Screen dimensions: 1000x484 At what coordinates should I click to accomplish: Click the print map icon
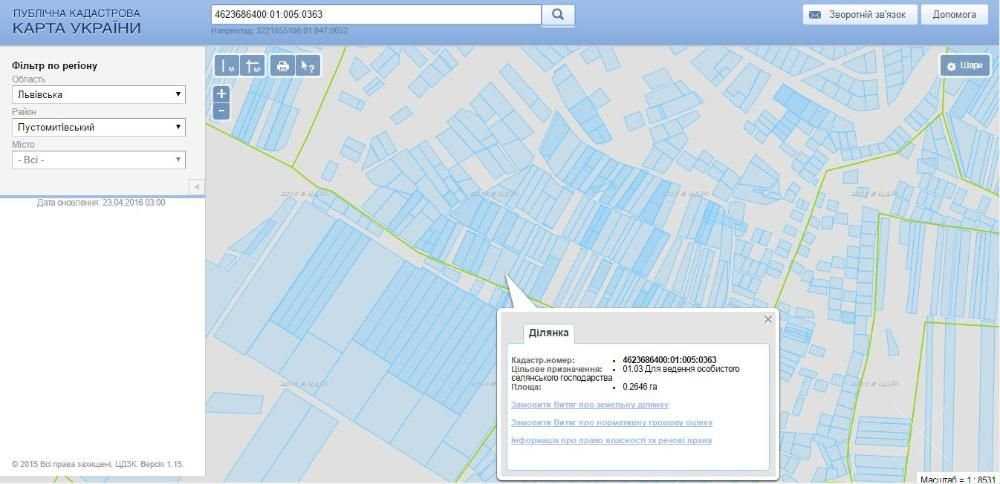283,66
